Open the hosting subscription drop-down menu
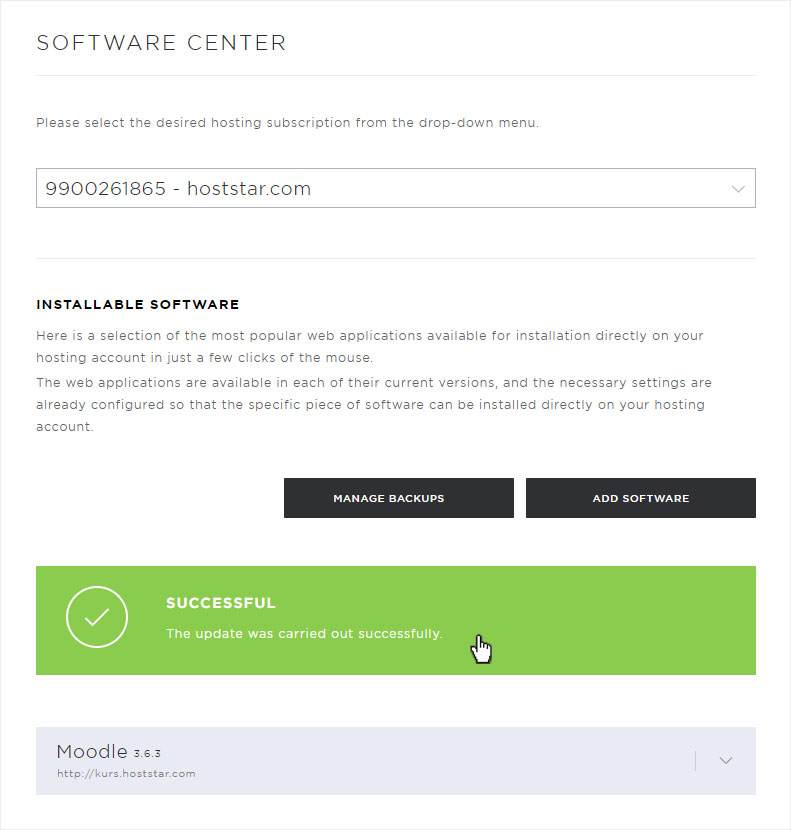 click(396, 188)
